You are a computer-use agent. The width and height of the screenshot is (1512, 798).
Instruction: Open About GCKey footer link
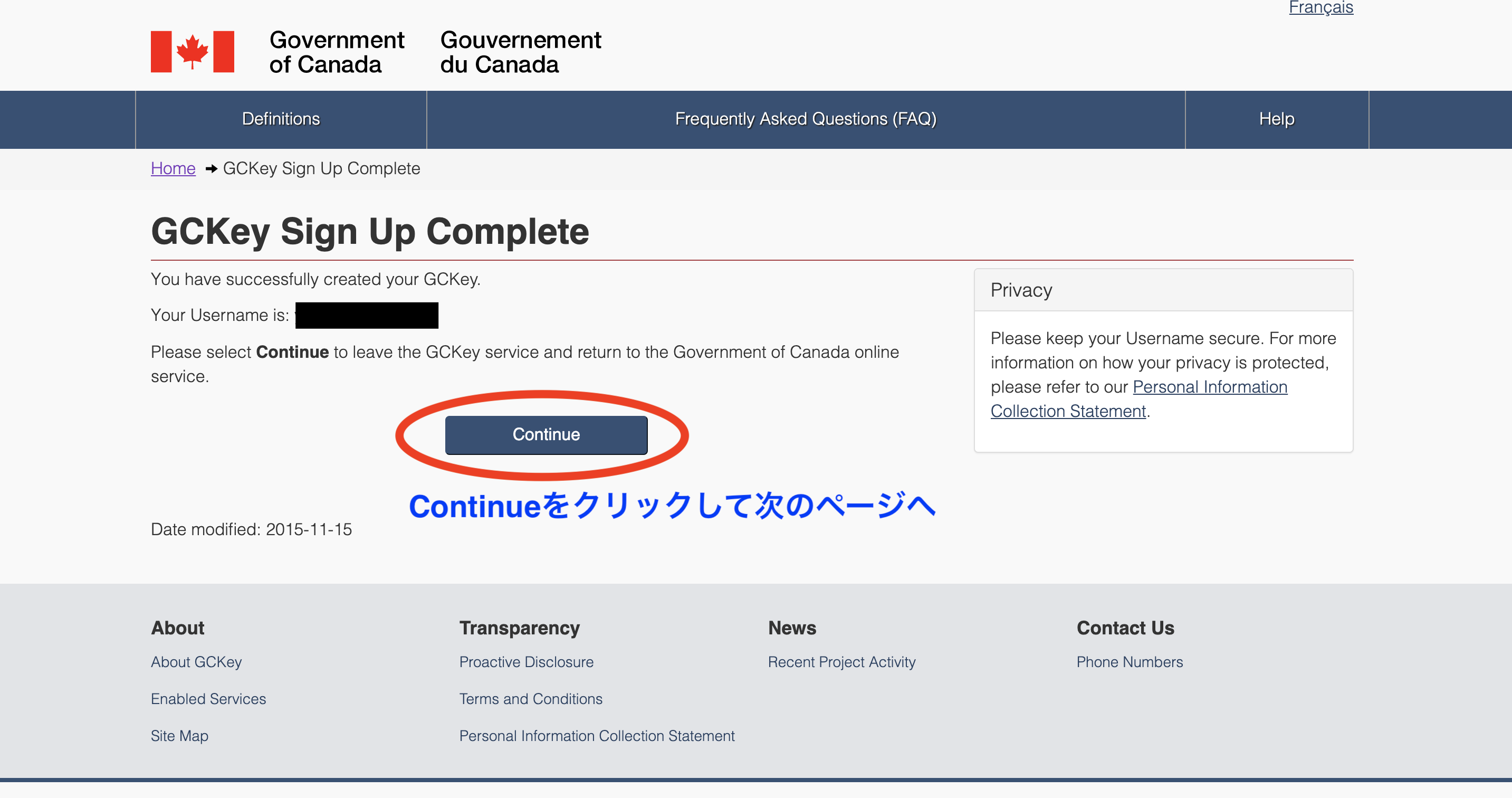pos(196,662)
